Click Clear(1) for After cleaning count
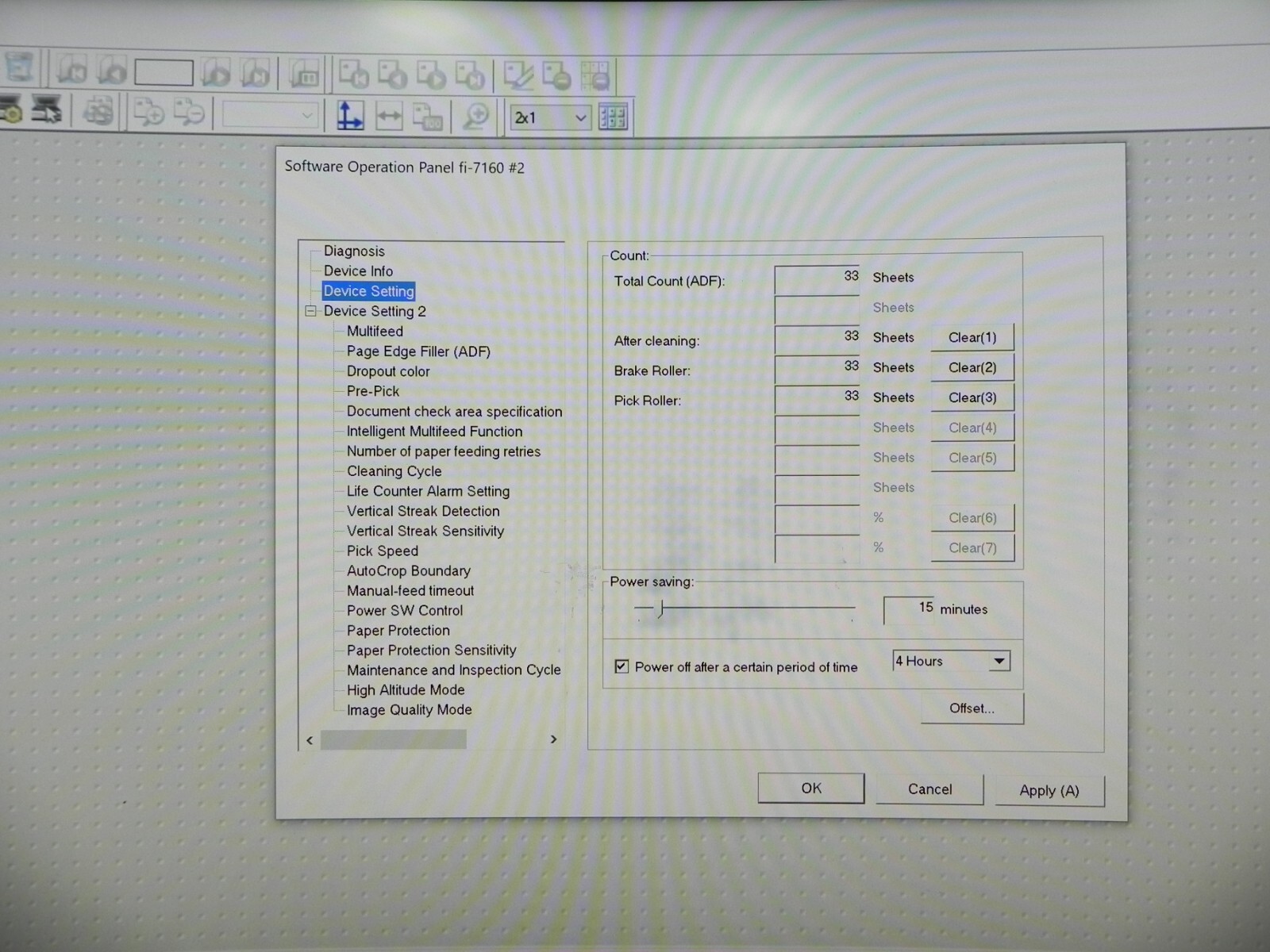1270x952 pixels. tap(972, 337)
